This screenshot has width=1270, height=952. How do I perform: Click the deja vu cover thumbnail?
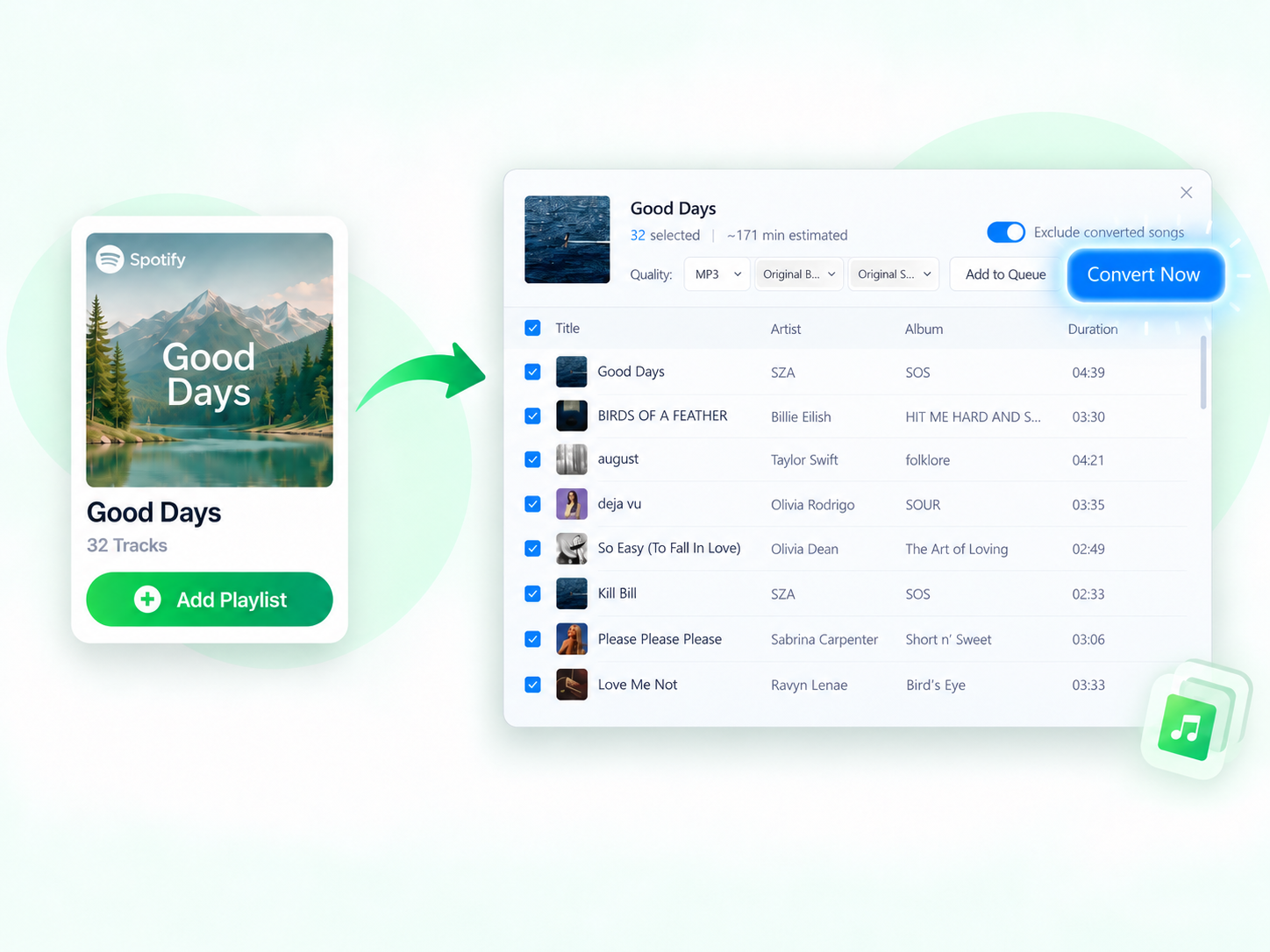pyautogui.click(x=572, y=504)
